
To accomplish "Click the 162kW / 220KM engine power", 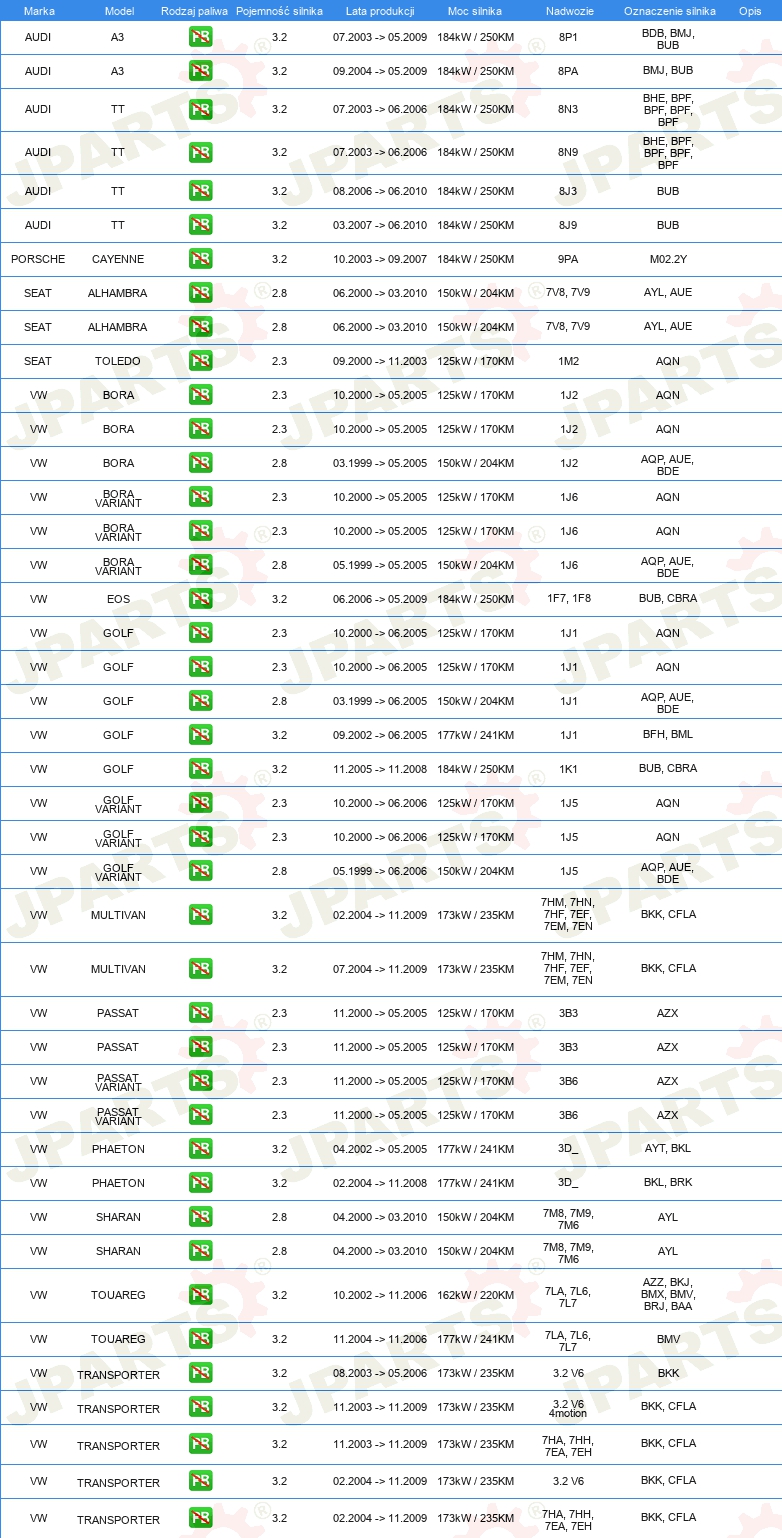I will [475, 1295].
